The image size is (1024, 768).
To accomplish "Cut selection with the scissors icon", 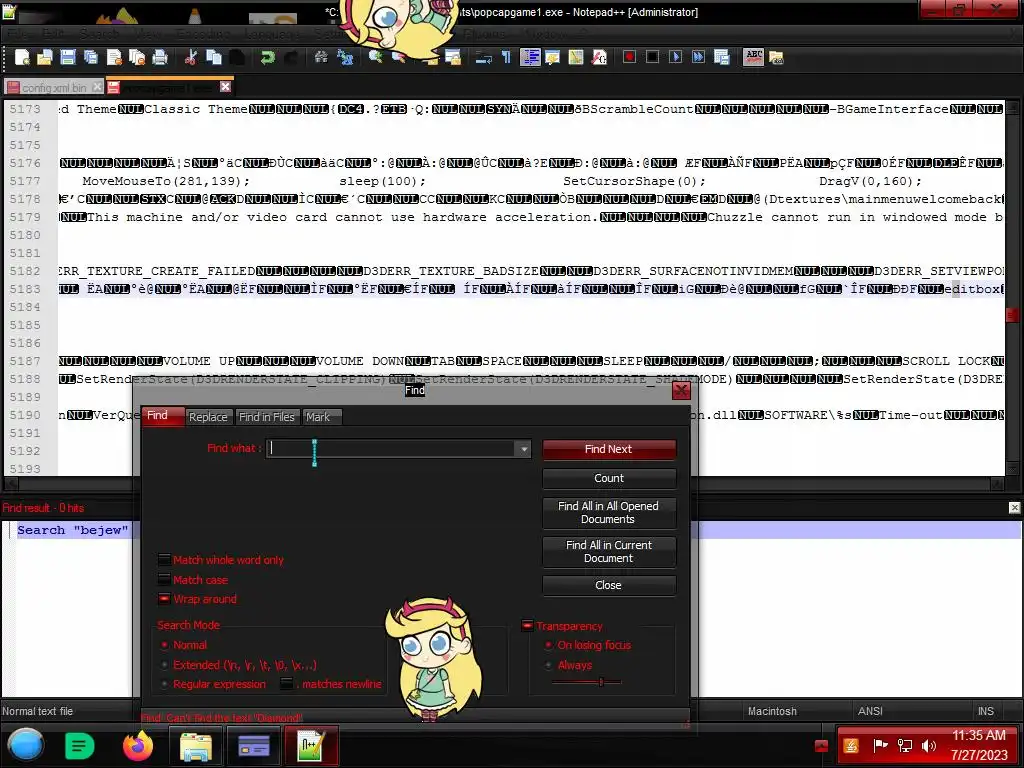I will tap(191, 57).
